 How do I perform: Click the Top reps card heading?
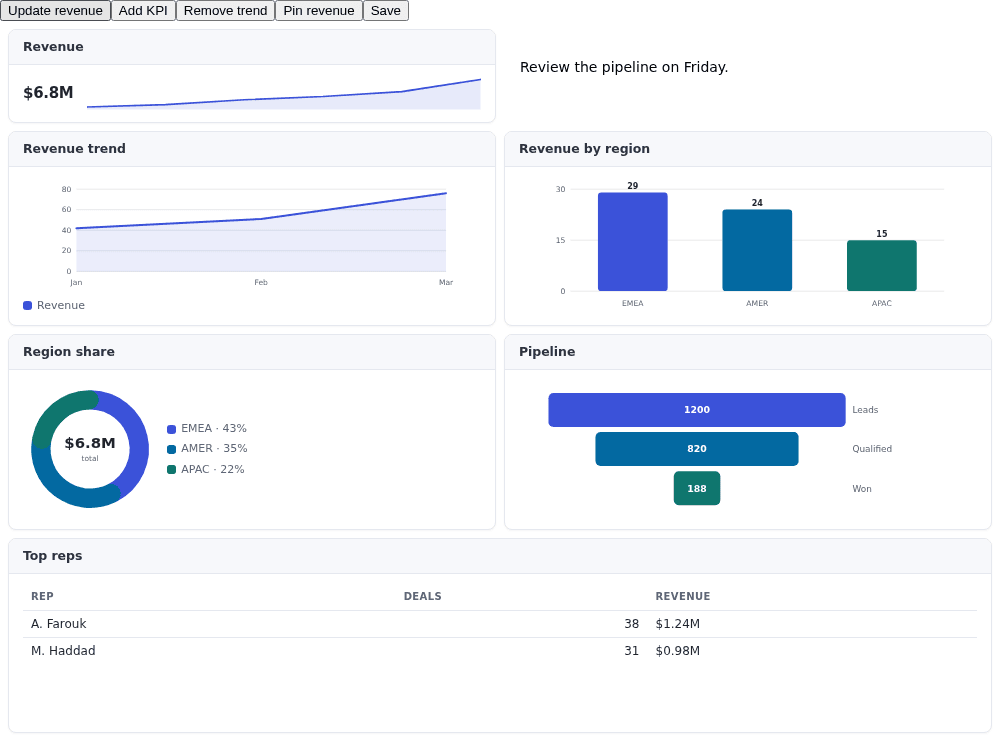pos(52,556)
